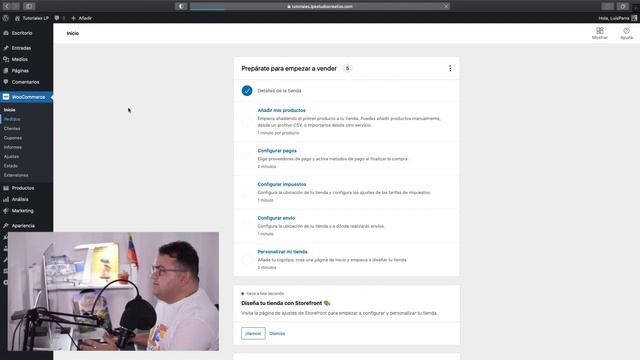This screenshot has height=360, width=640.
Task: Open the Mostrar display options
Action: (x=600, y=33)
